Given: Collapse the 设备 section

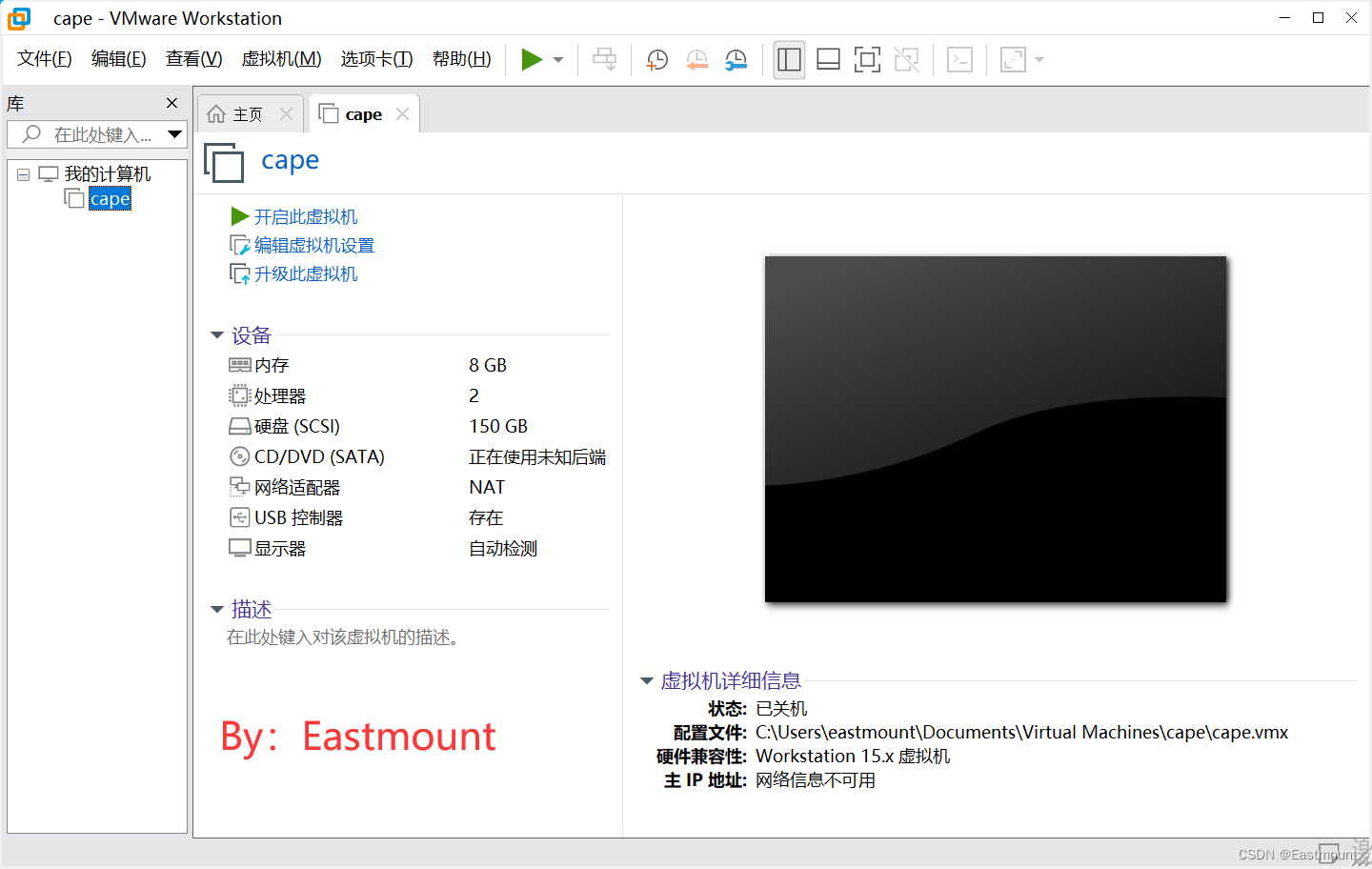Looking at the screenshot, I should (216, 335).
